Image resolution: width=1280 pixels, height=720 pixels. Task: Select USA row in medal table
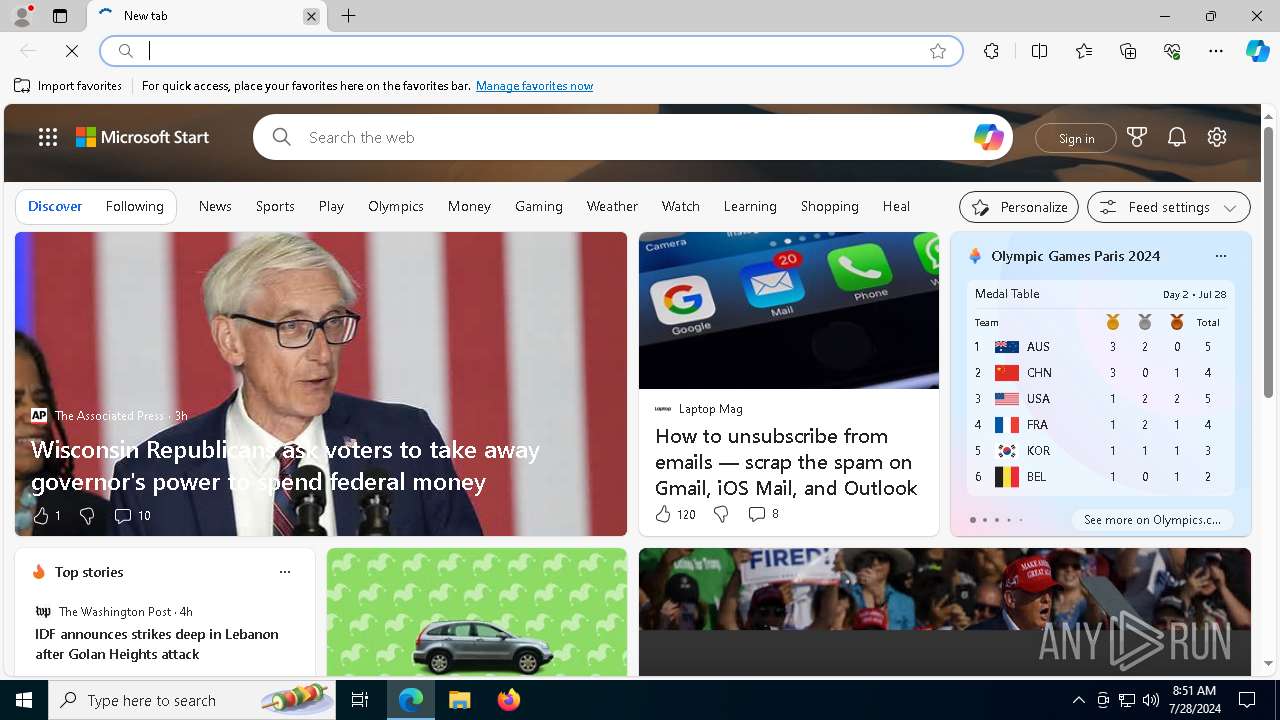[1099, 399]
